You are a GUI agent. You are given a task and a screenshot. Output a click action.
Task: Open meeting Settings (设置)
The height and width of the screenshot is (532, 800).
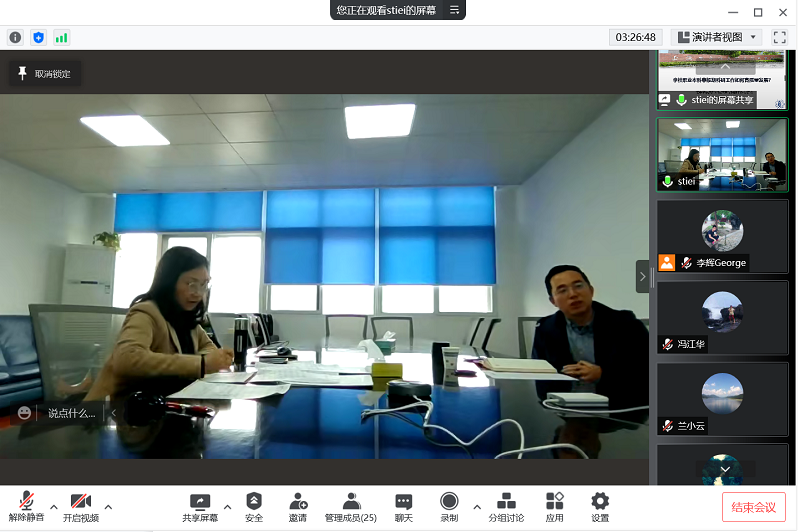[x=600, y=507]
